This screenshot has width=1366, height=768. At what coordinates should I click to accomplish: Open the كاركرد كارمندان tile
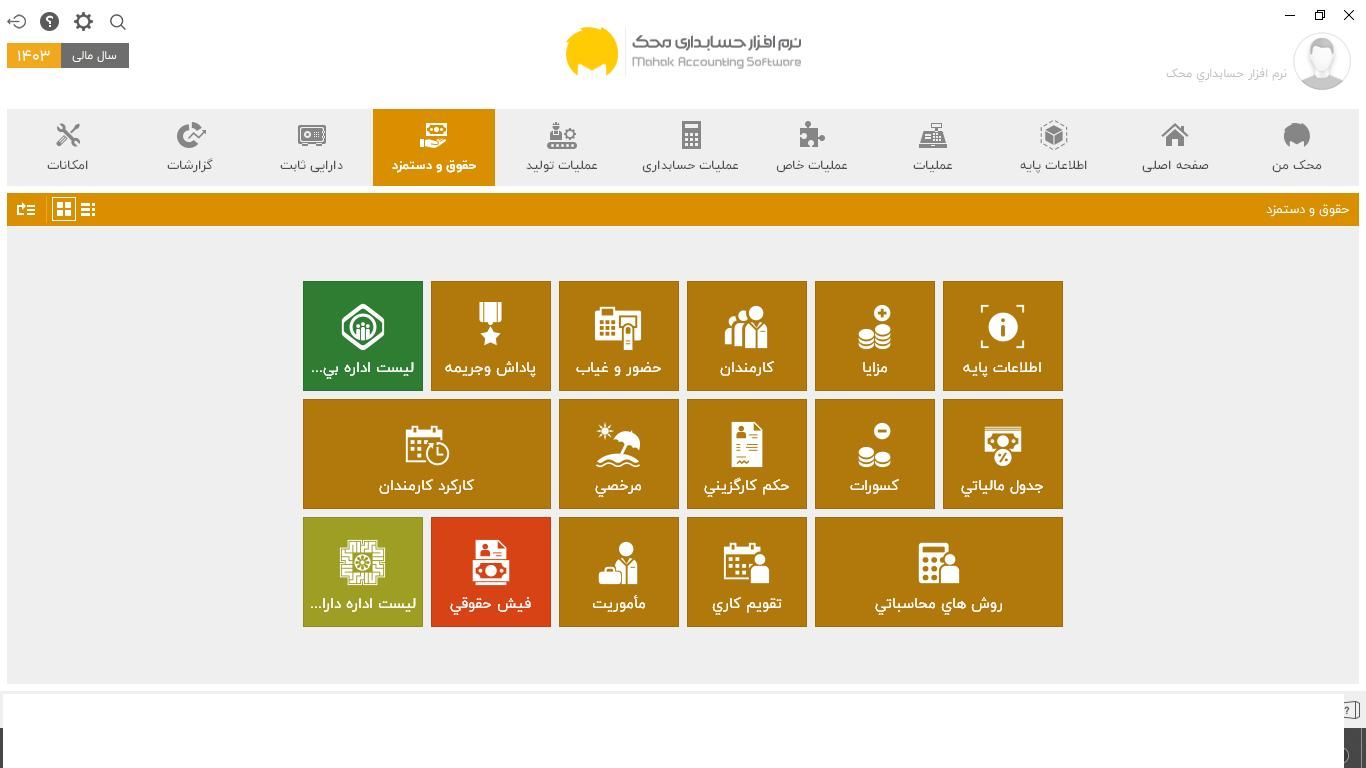tap(426, 454)
